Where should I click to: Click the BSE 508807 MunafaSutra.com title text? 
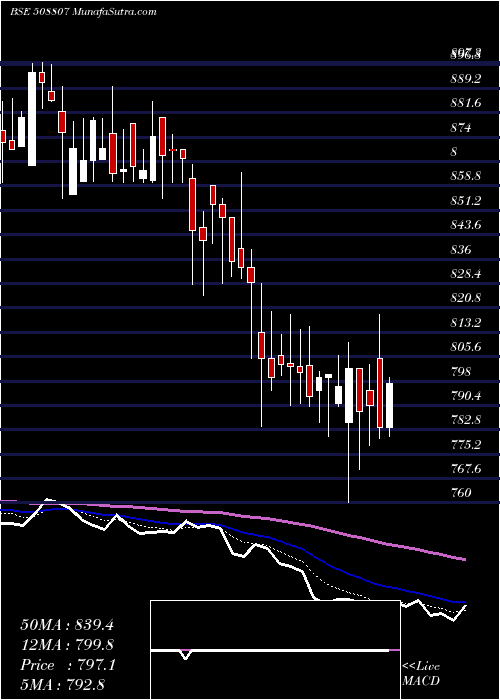pos(83,12)
